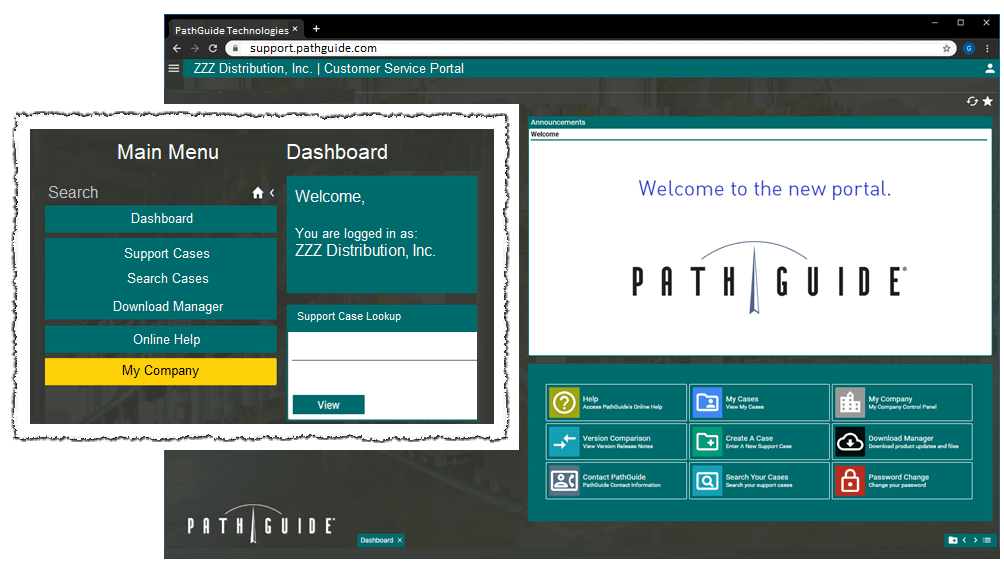Close the Dashboard tab in the bottom bar
Viewport: 1004px width, 564px height.
(x=400, y=540)
